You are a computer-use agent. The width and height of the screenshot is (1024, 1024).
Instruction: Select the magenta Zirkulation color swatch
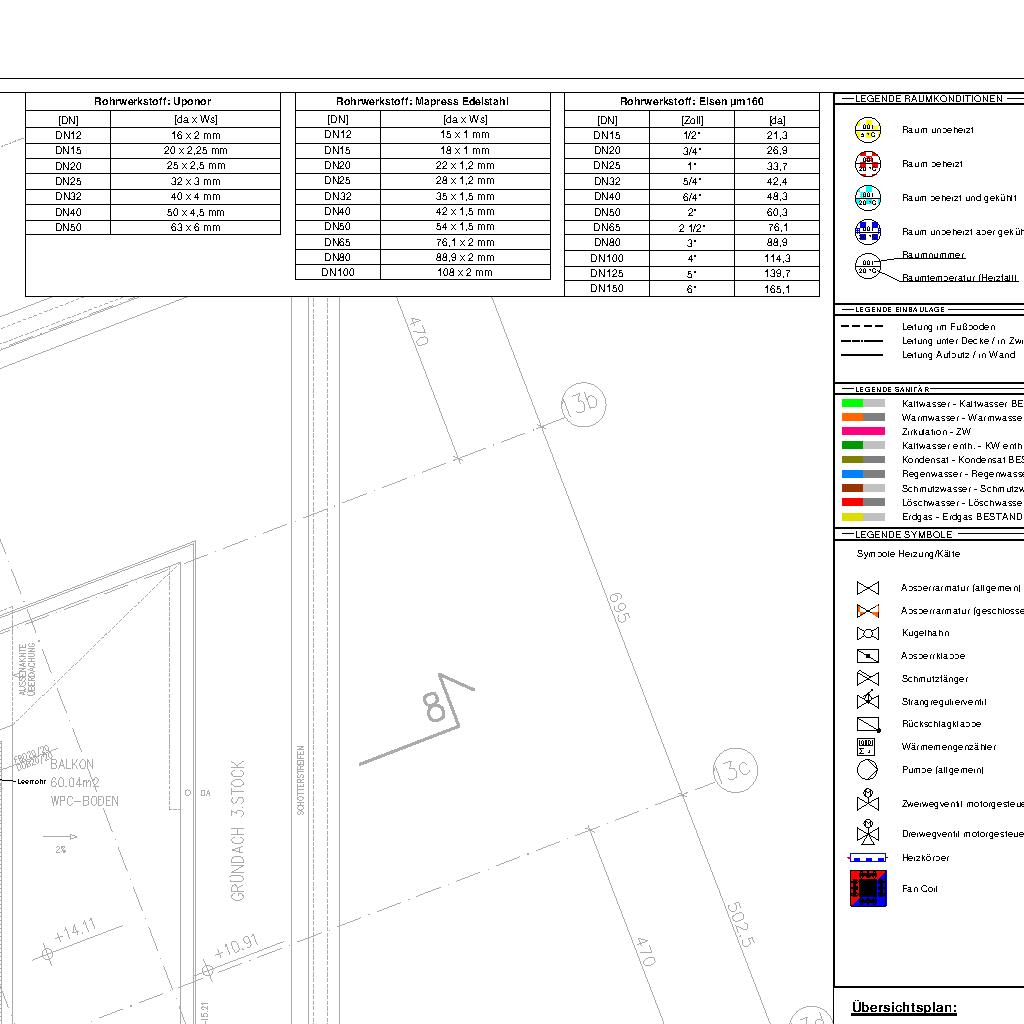click(x=863, y=431)
